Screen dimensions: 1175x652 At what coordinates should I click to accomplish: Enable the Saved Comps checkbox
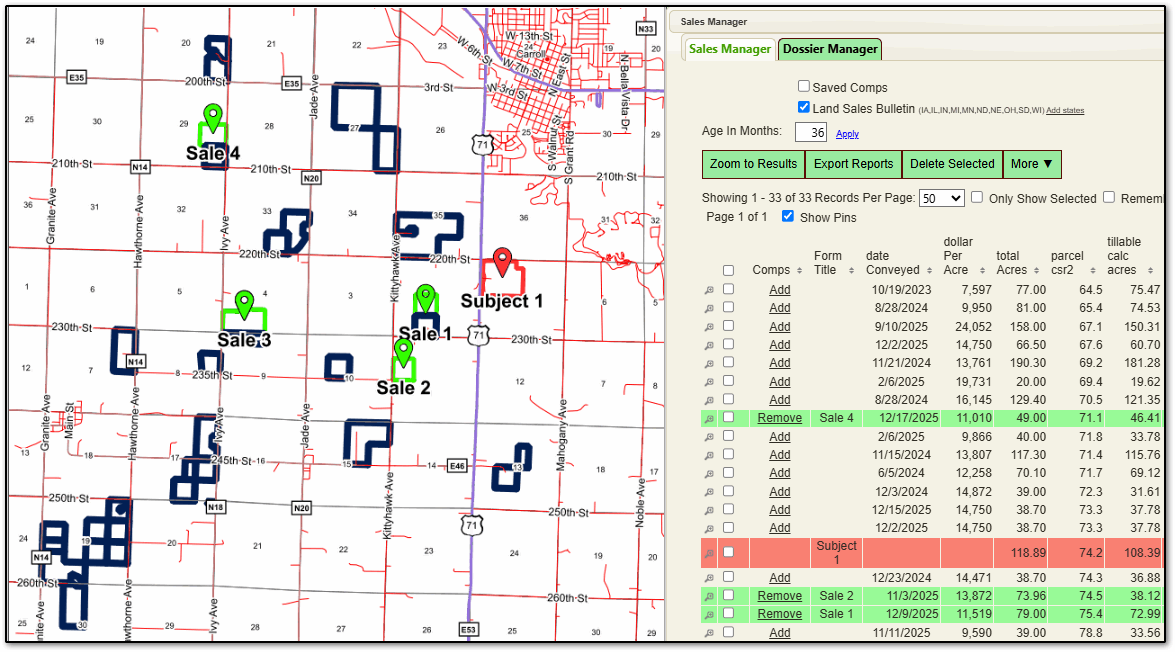pyautogui.click(x=804, y=86)
